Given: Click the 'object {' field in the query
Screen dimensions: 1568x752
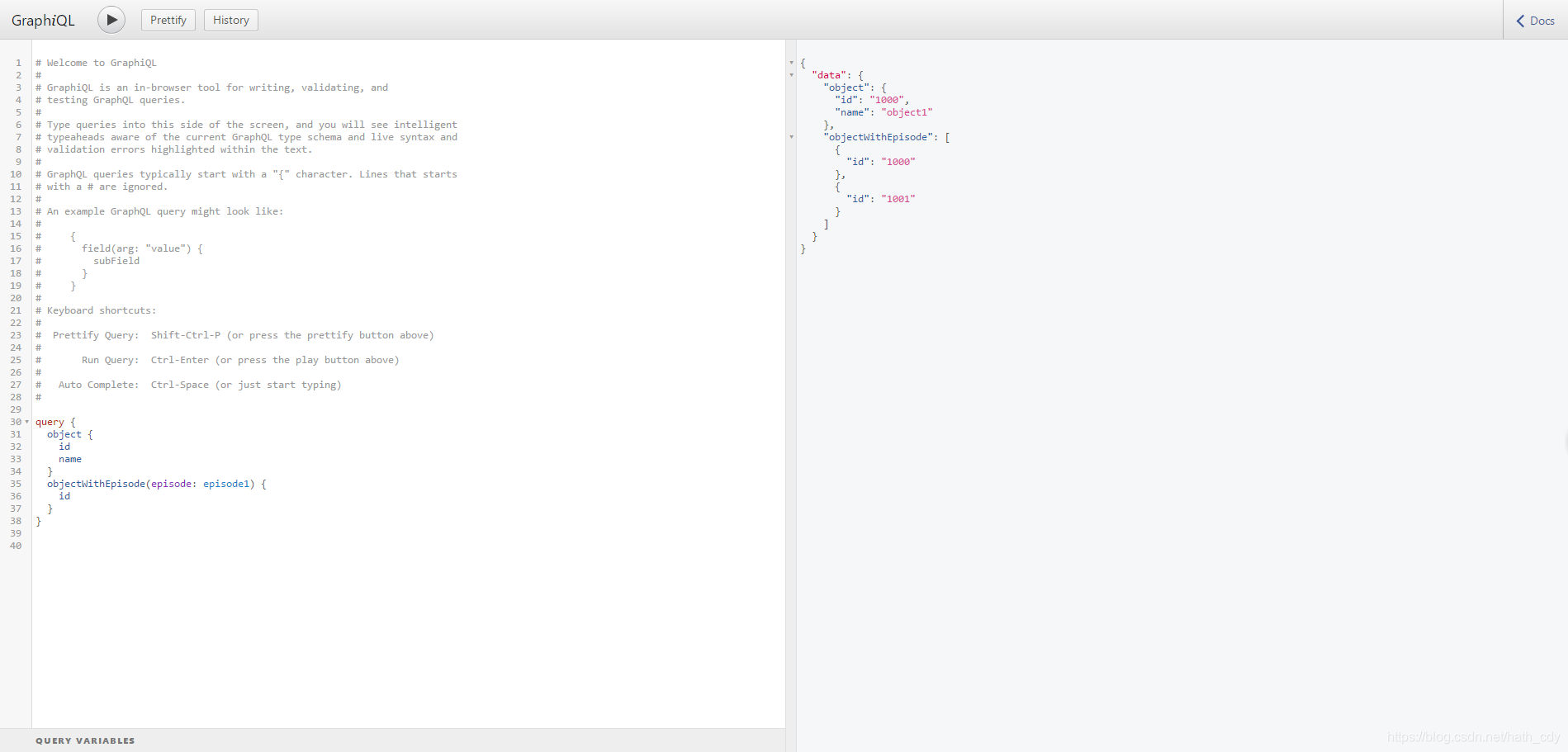Looking at the screenshot, I should [70, 434].
